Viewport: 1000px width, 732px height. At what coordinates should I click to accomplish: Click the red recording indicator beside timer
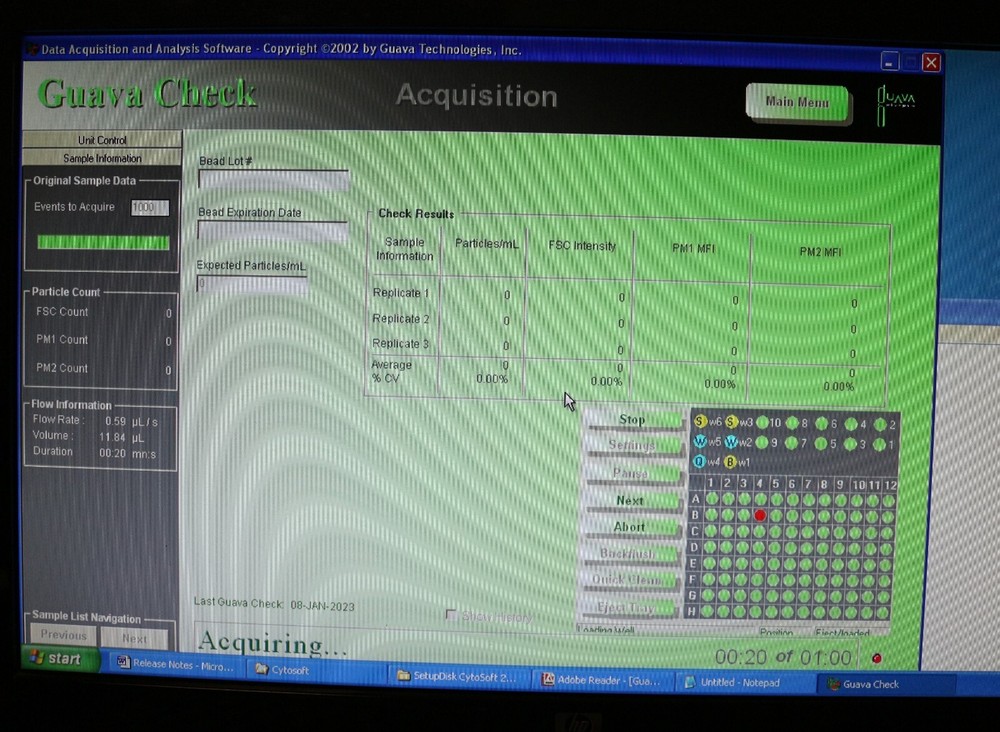[876, 659]
